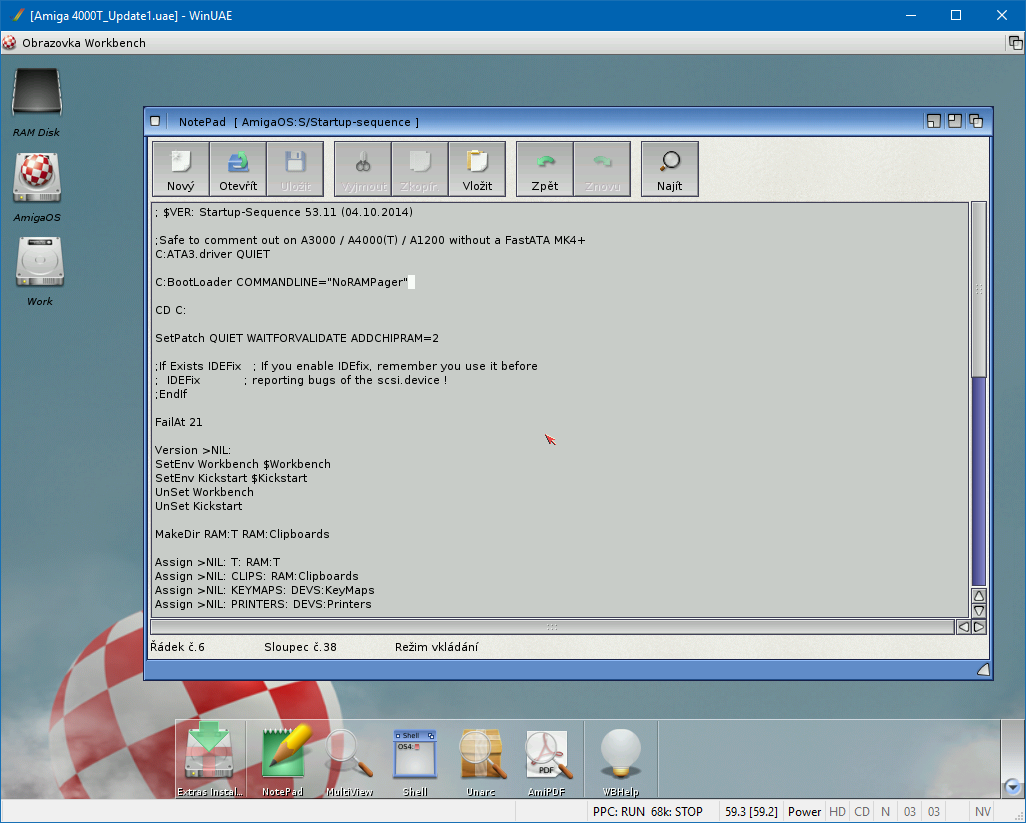The image size is (1026, 823).
Task: Select the AmigaOS drive icon
Action: [37, 180]
